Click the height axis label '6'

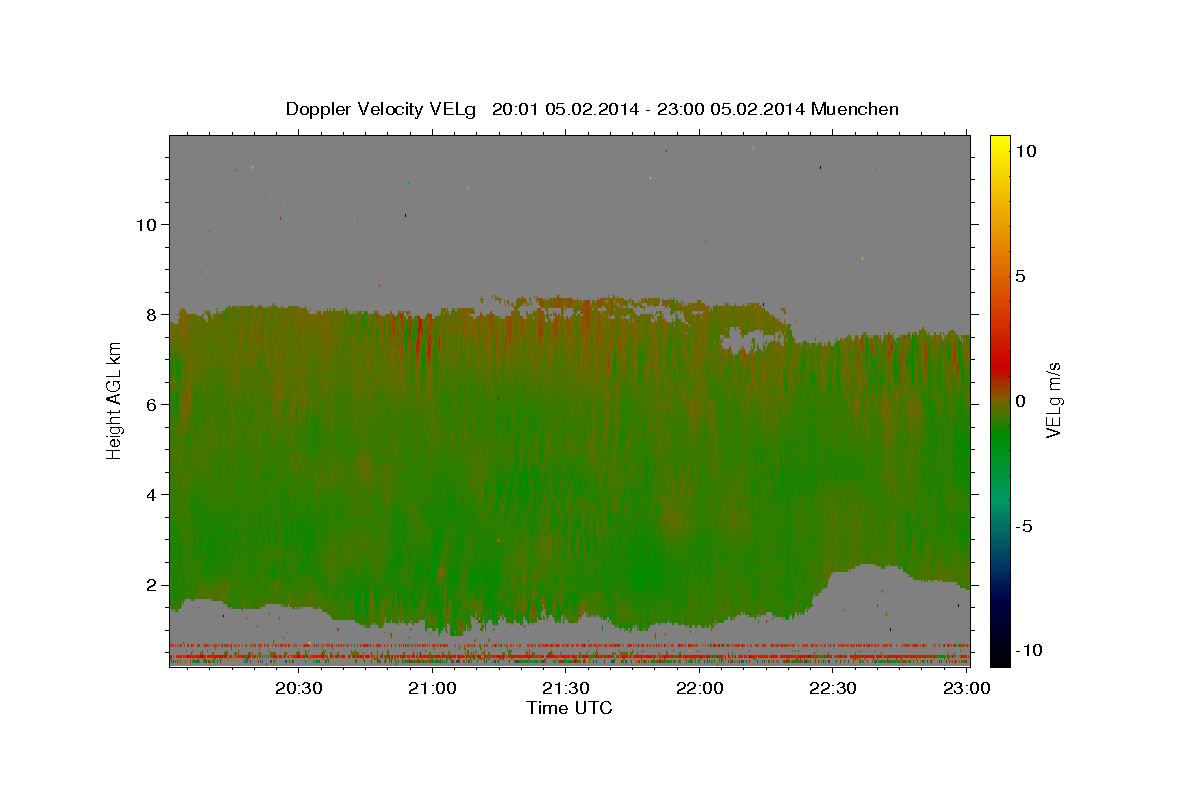point(150,404)
